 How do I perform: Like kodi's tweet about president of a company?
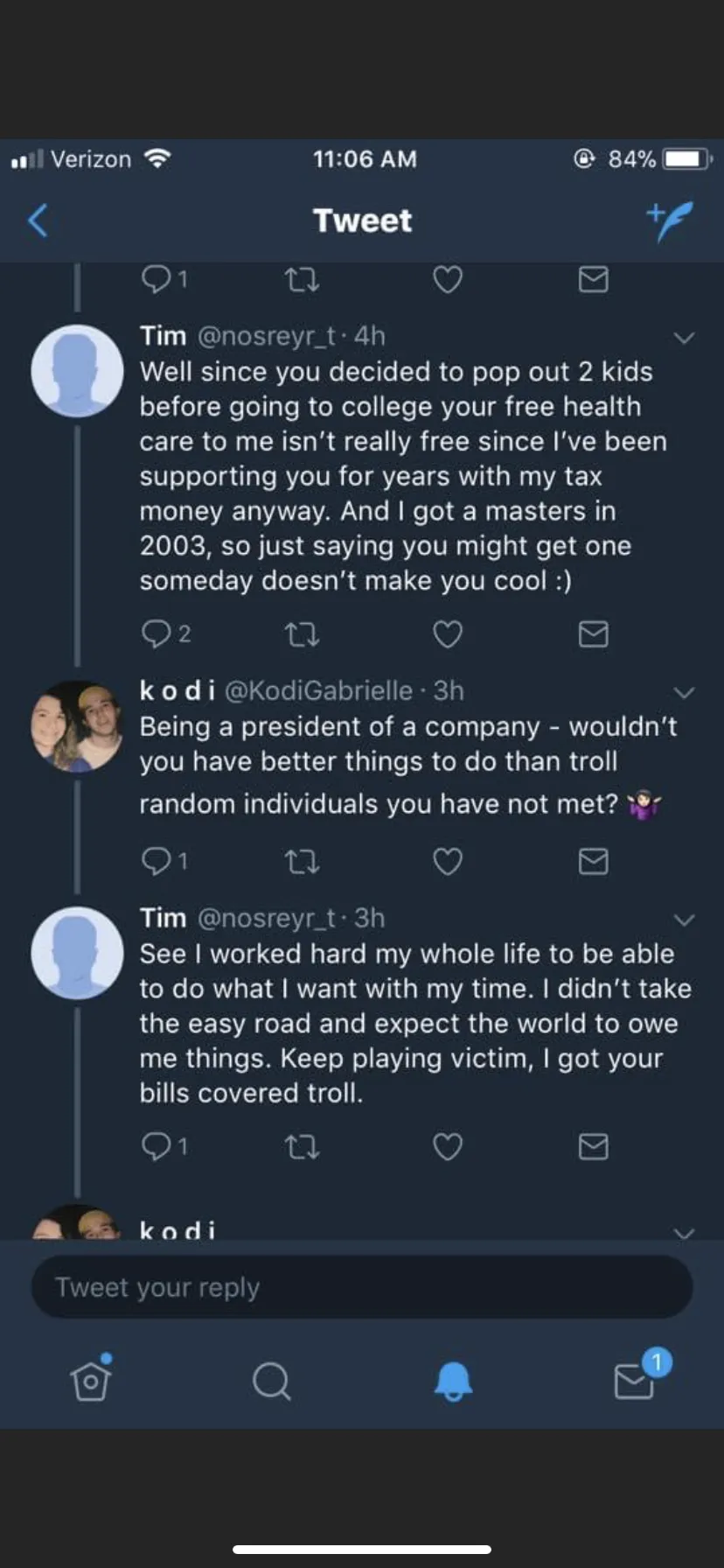pos(448,862)
